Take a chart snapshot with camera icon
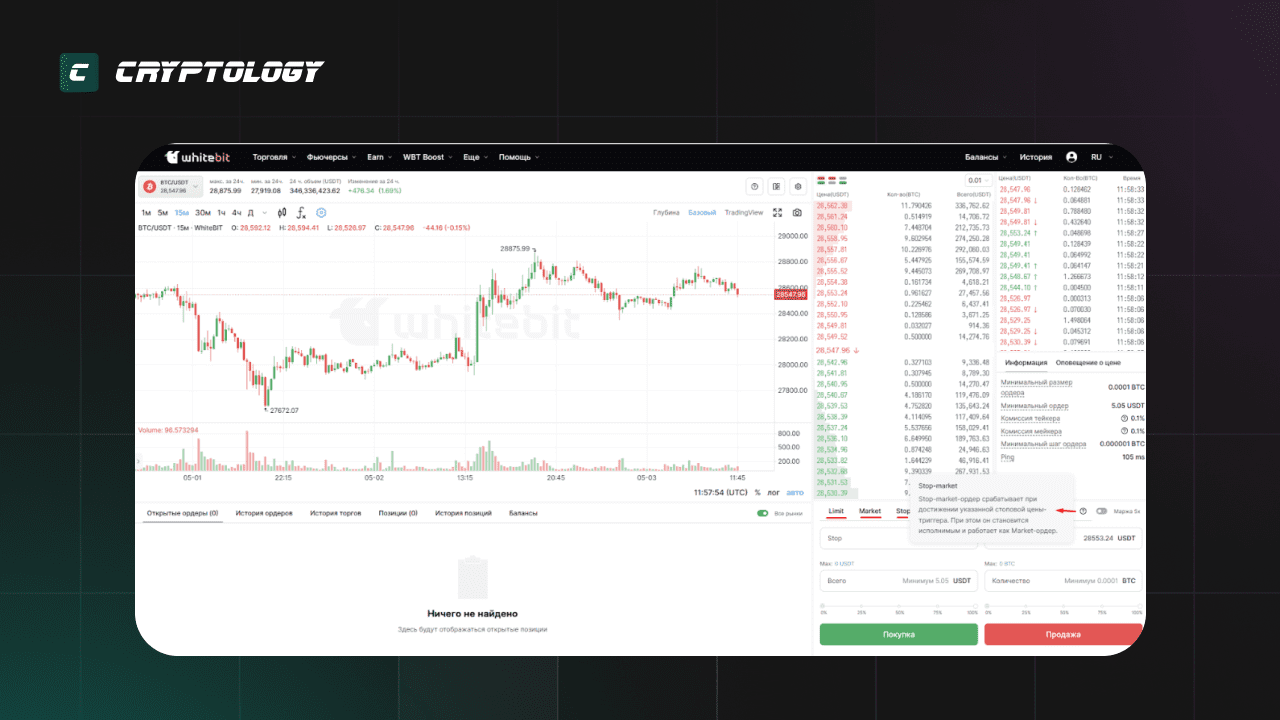Screen dimensions: 1280x720 click(797, 212)
